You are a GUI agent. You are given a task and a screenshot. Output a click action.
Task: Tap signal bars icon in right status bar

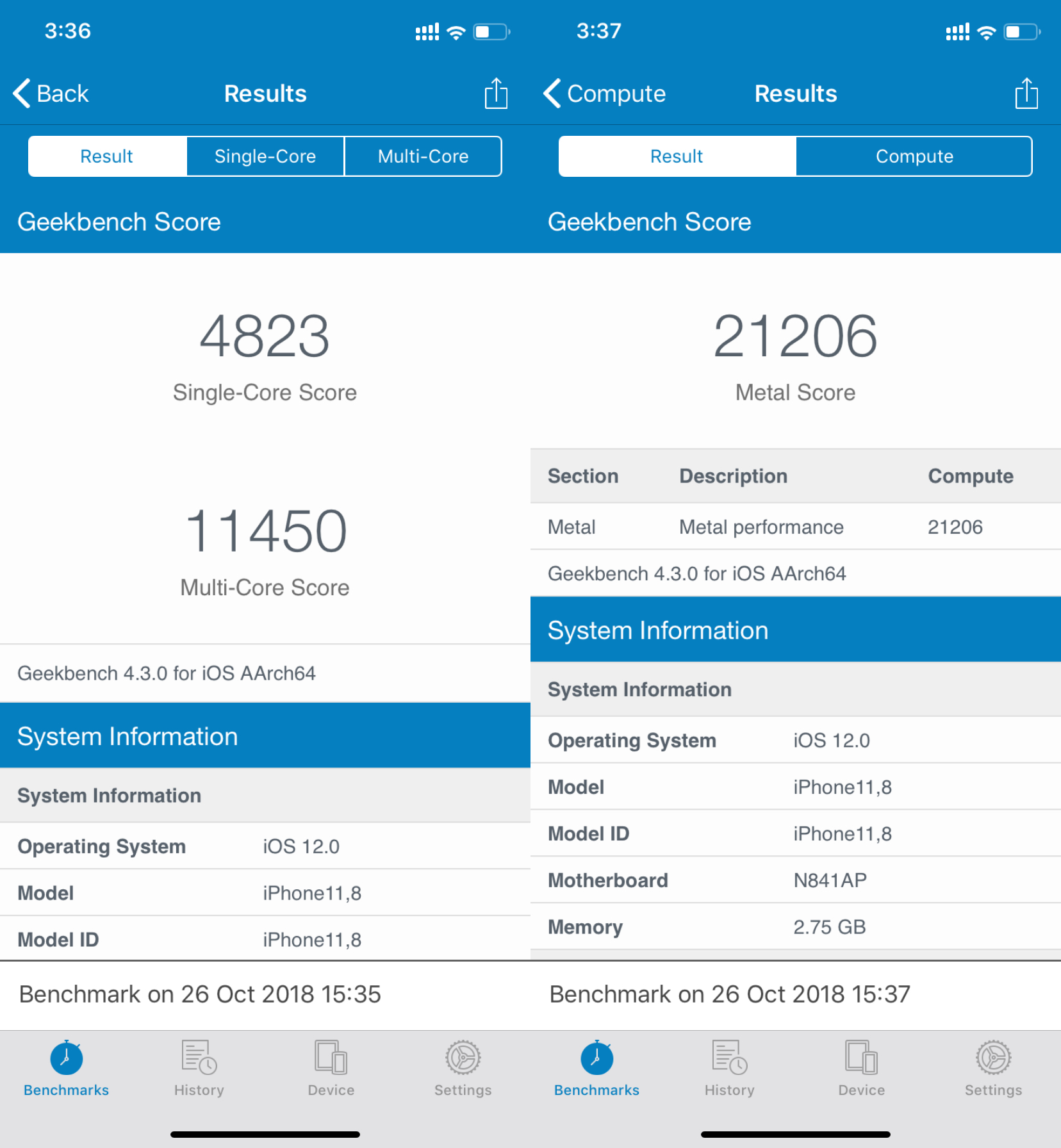958,32
